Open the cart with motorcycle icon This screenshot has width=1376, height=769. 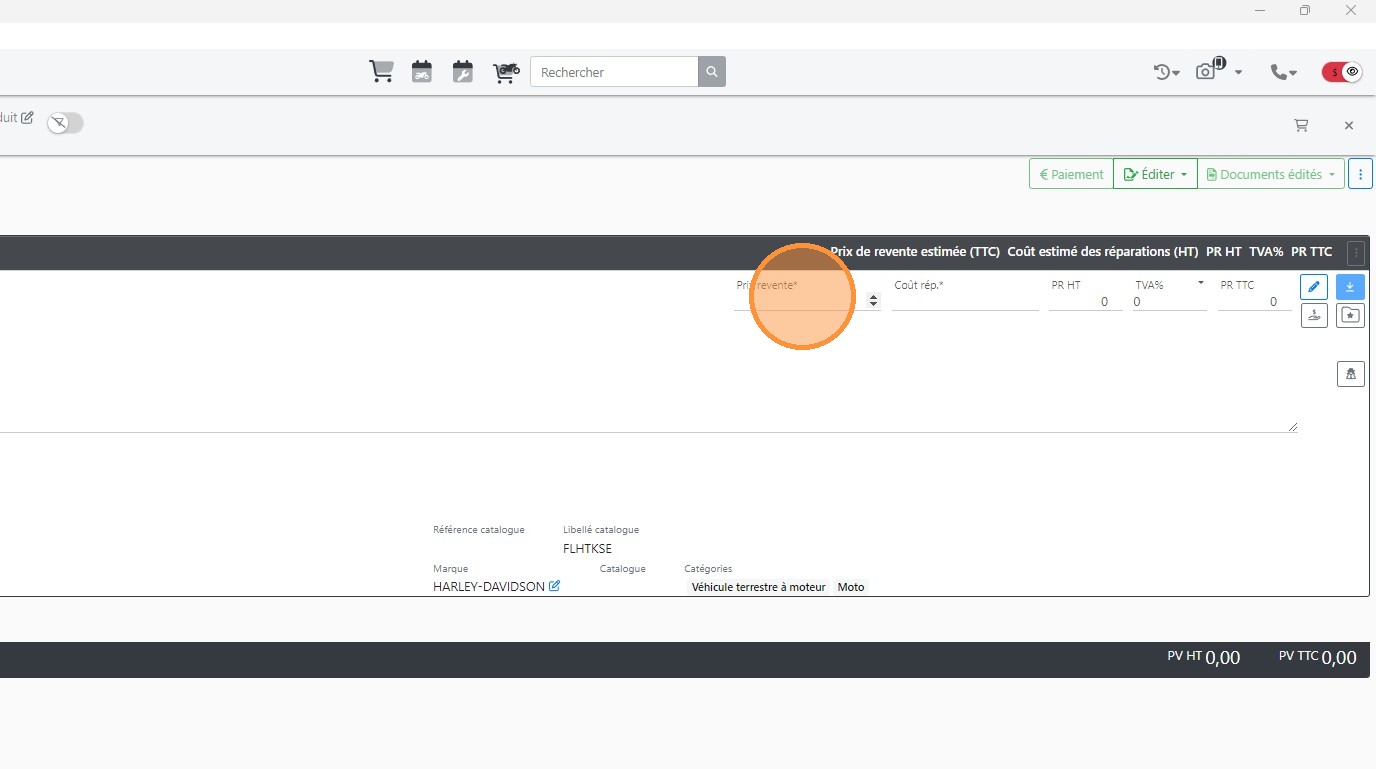coord(506,72)
